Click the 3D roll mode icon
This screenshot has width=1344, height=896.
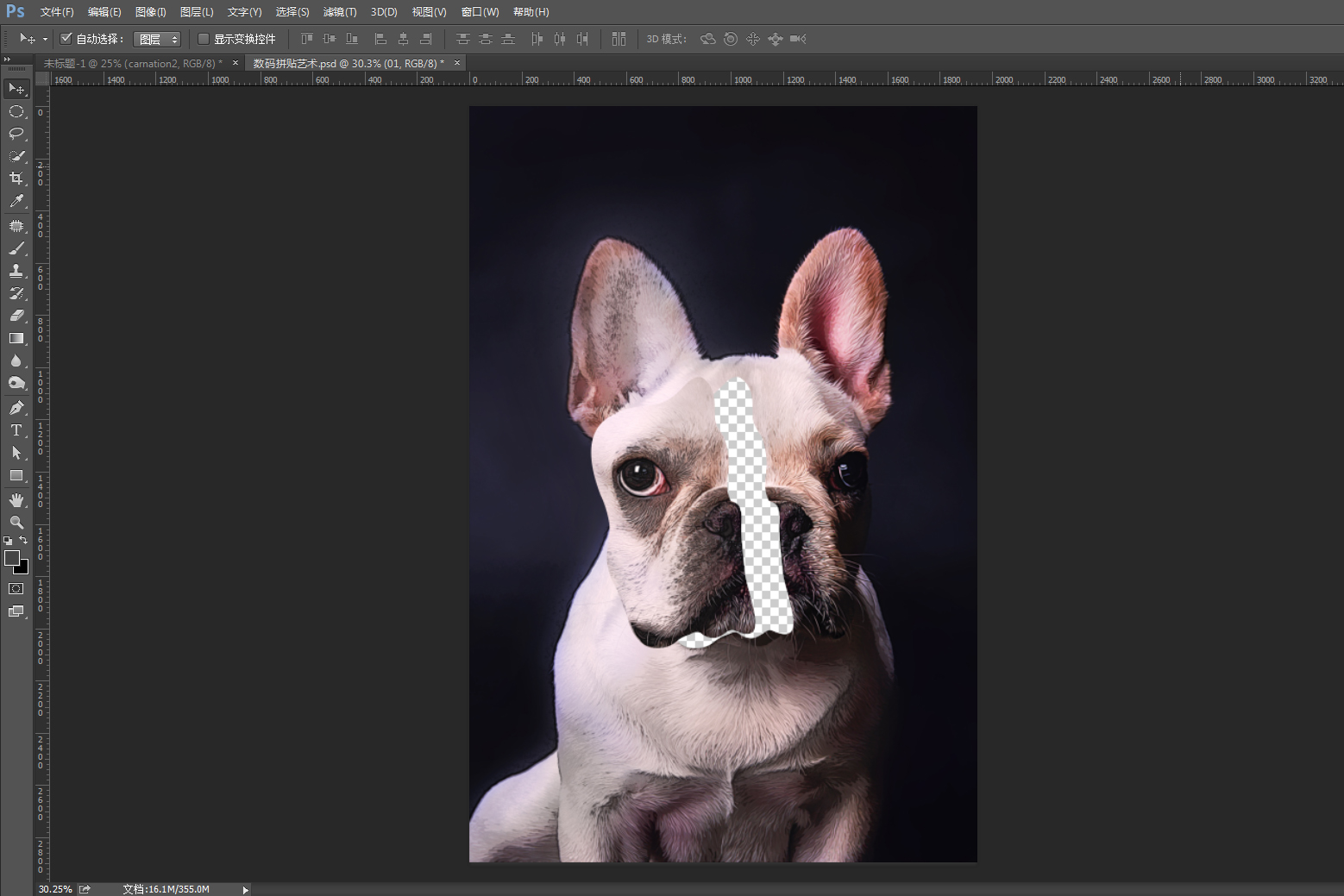pos(731,39)
